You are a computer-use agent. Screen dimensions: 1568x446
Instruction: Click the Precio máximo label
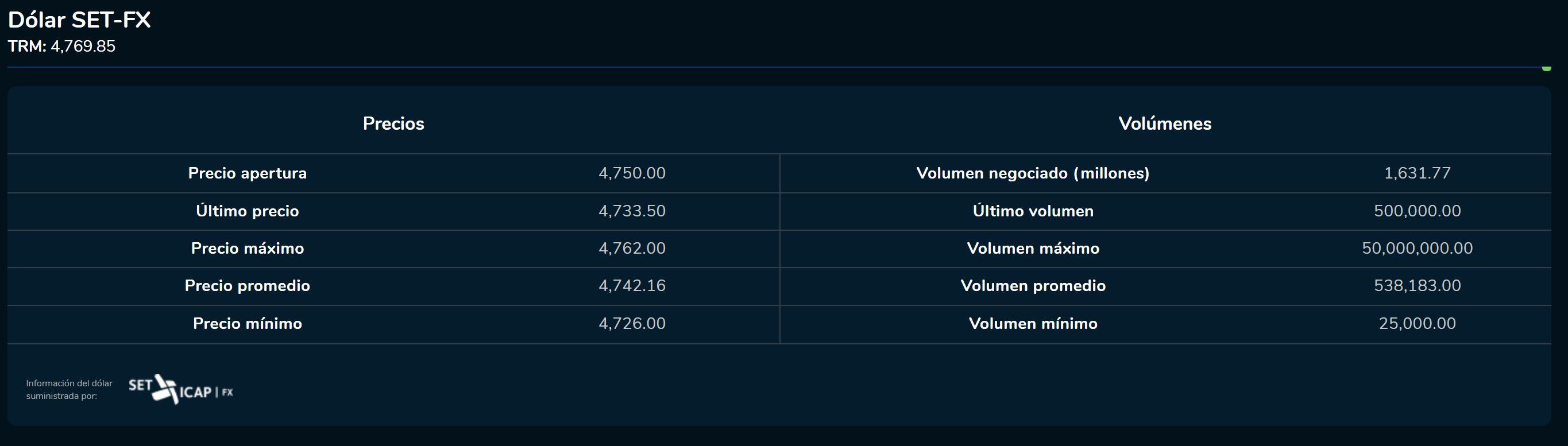(x=247, y=248)
